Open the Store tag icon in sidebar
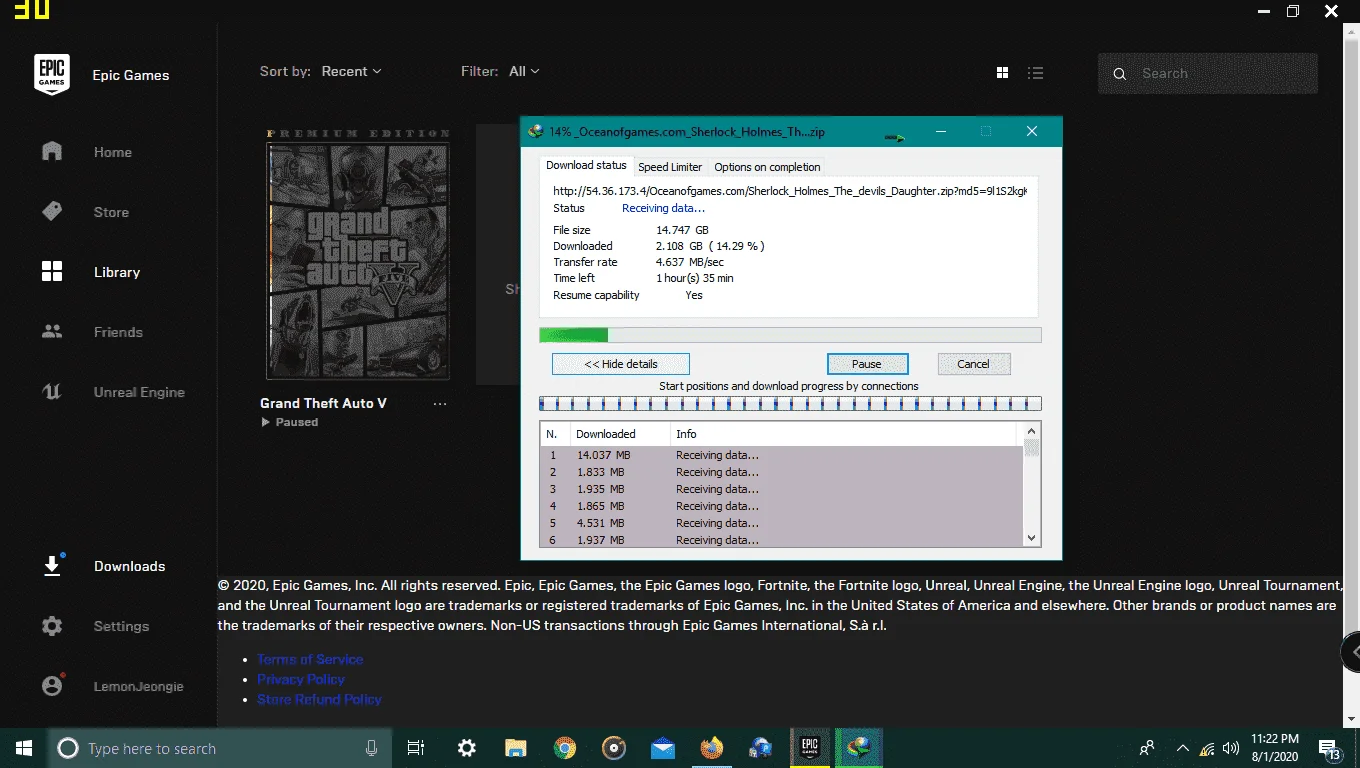The image size is (1360, 768). point(52,212)
